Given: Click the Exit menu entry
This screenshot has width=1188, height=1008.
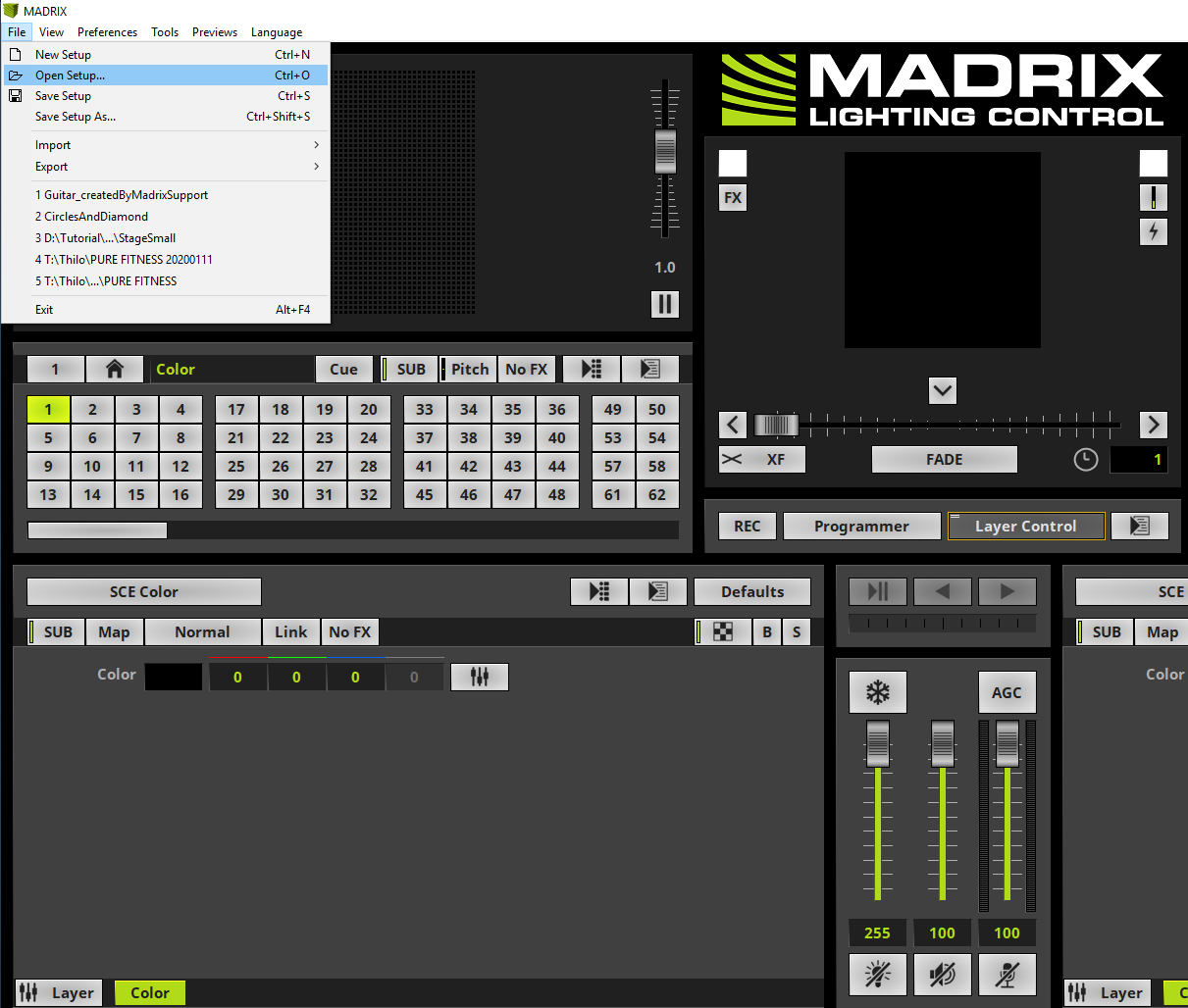Looking at the screenshot, I should 166,310.
